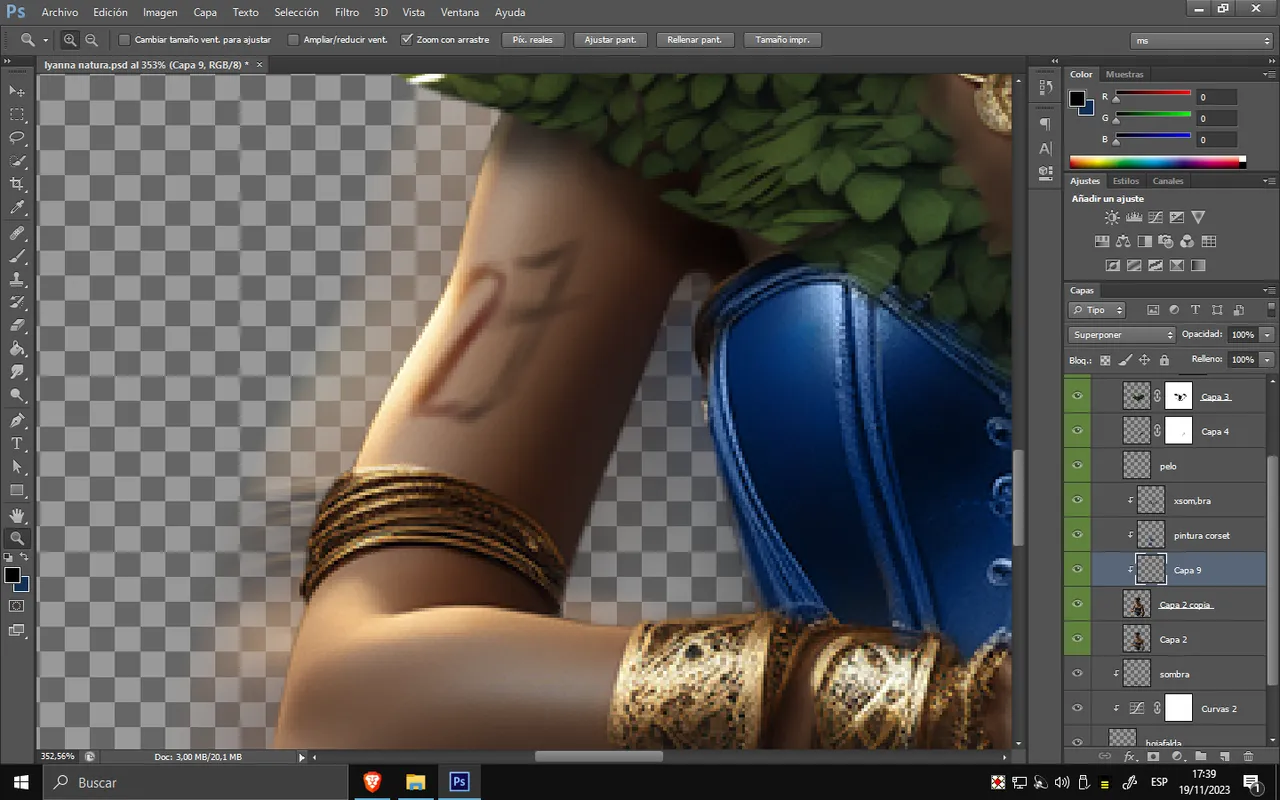
Task: Add a layer mask
Action: click(x=1152, y=757)
